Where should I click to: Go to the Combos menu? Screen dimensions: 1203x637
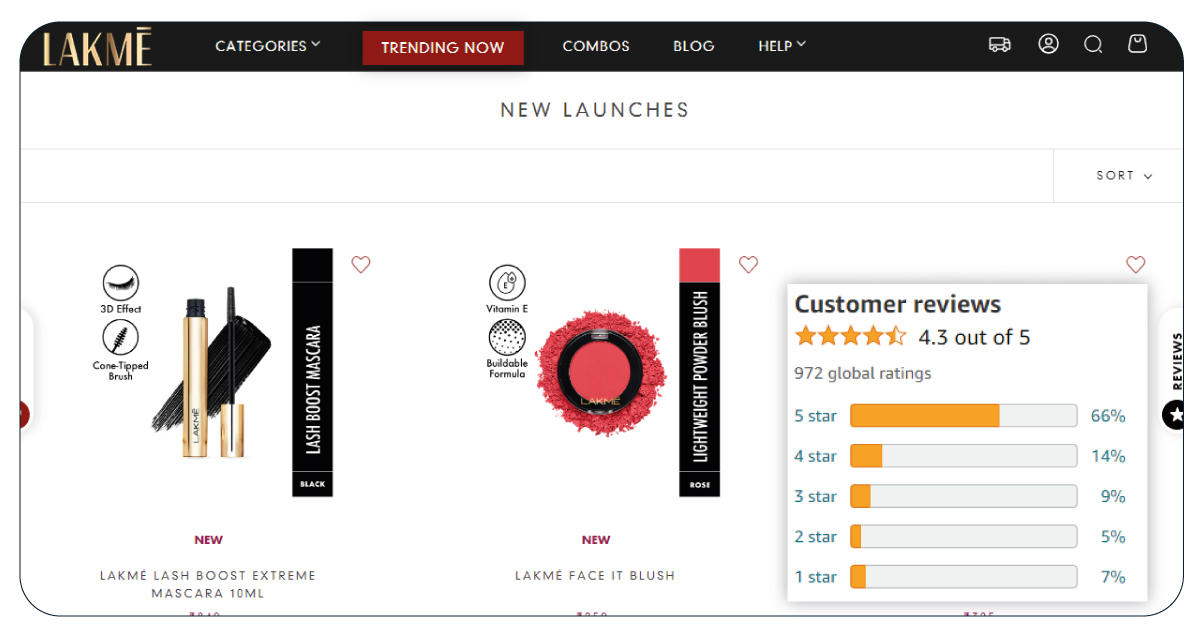(x=596, y=45)
